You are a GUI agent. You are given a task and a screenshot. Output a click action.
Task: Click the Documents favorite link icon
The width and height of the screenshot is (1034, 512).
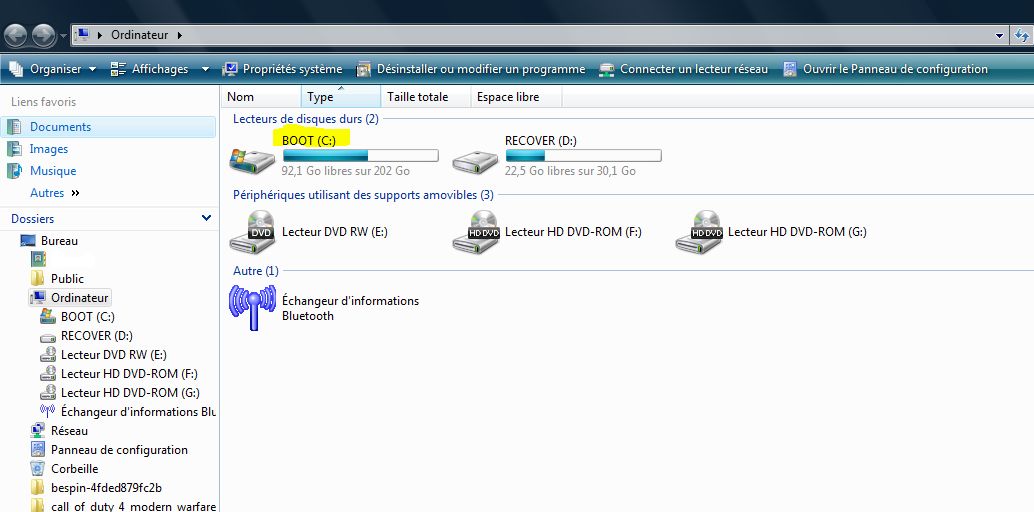coord(14,127)
